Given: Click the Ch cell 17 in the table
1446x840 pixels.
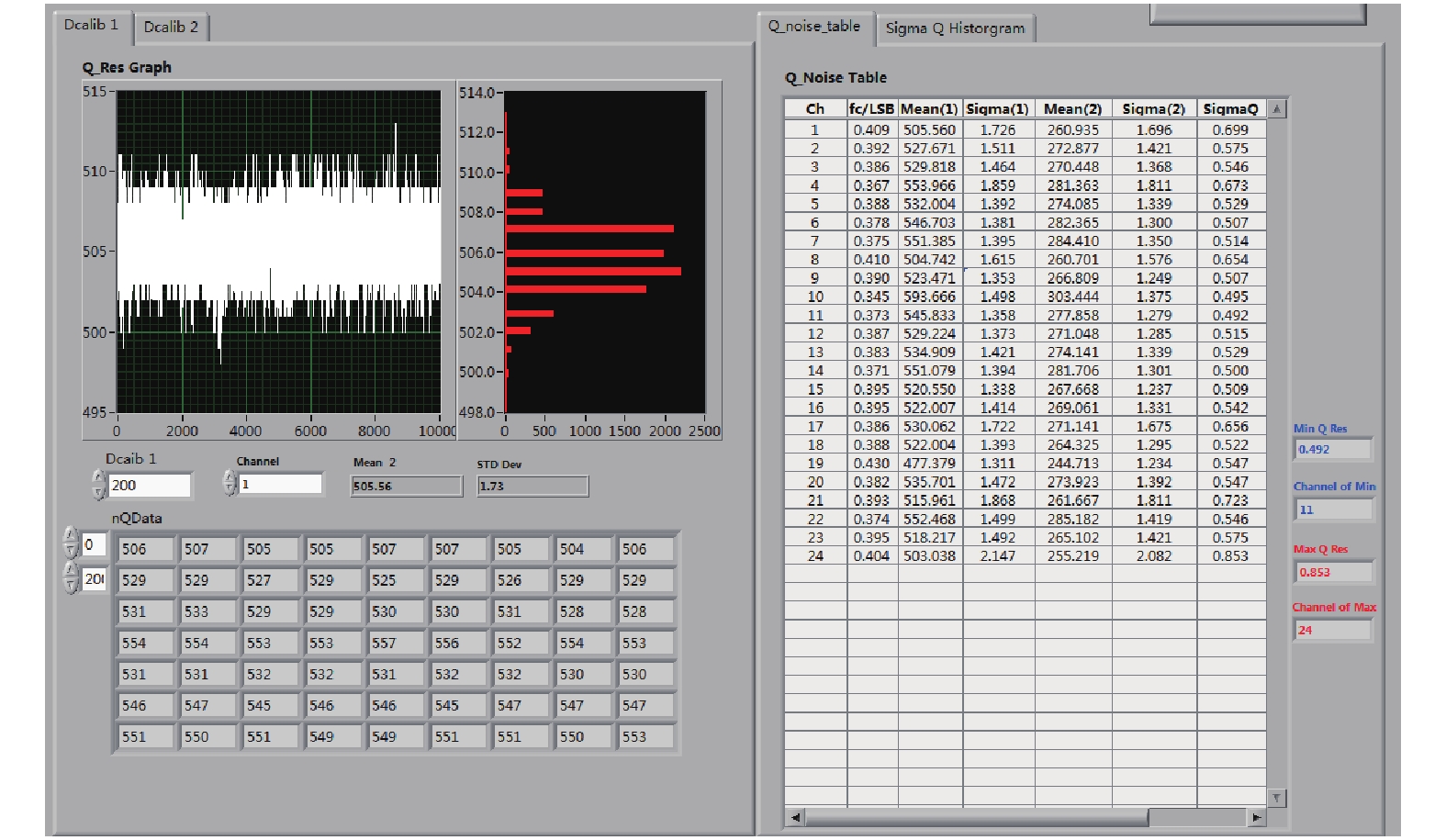Looking at the screenshot, I should (x=815, y=426).
